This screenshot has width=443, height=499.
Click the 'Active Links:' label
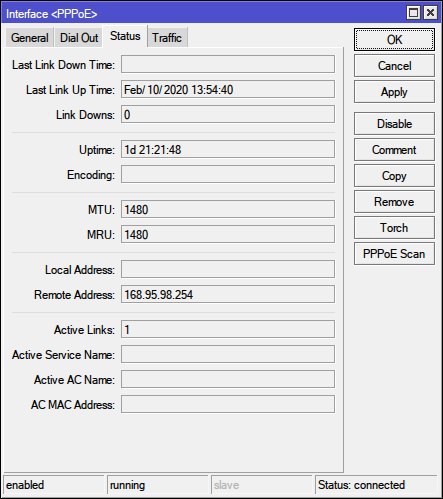pyautogui.click(x=84, y=330)
